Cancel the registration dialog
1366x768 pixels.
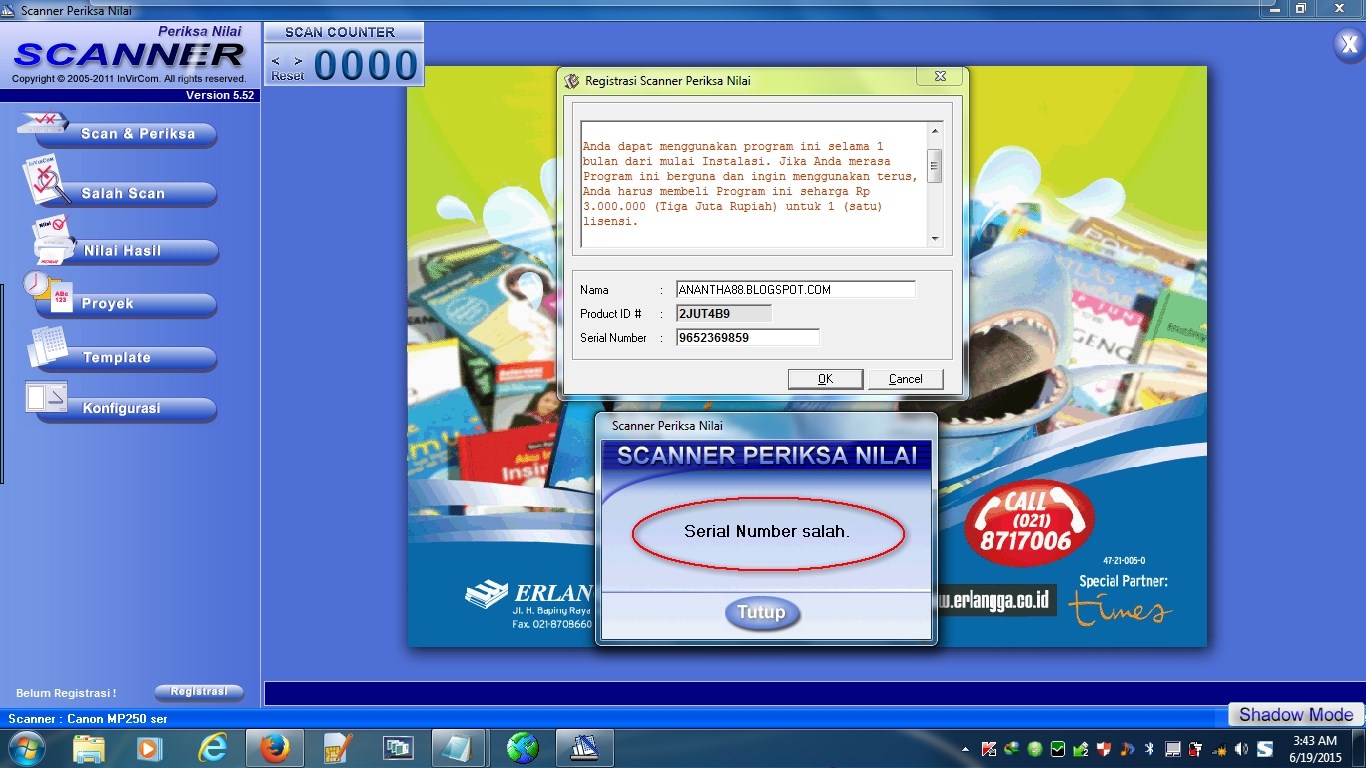point(906,379)
